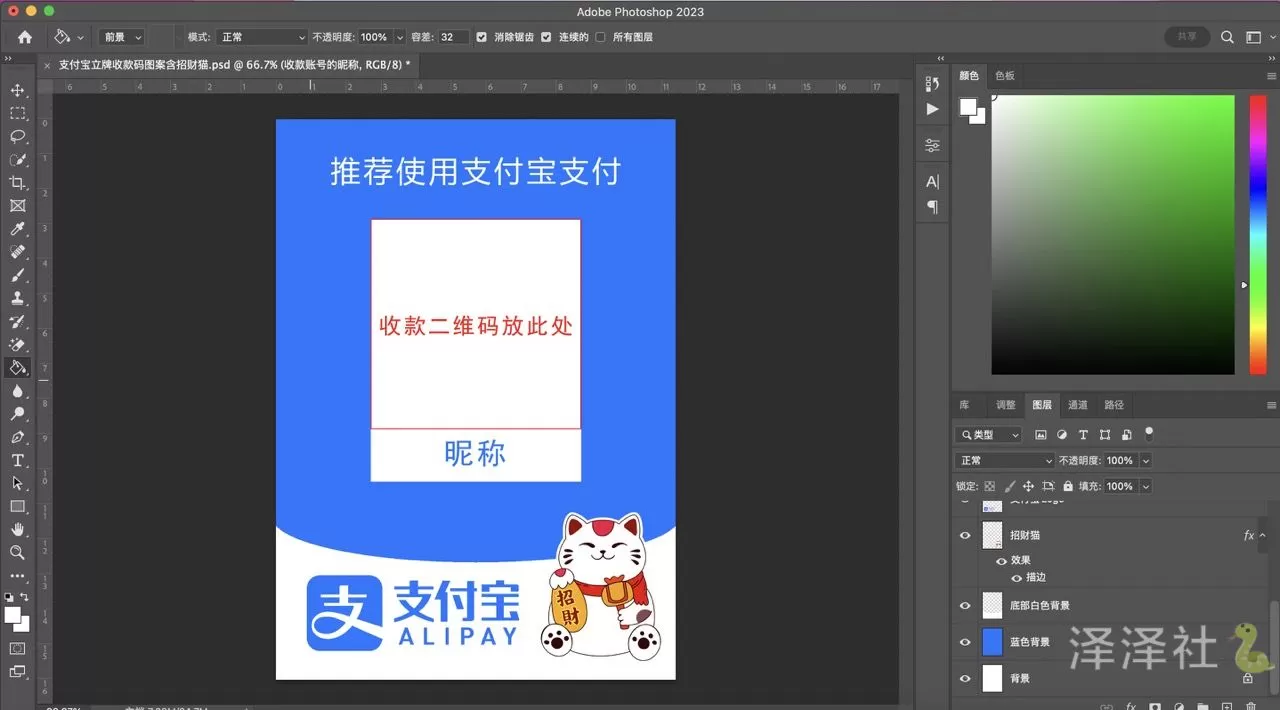This screenshot has width=1280, height=710.
Task: Switch to the 通道 panel tab
Action: point(1077,405)
